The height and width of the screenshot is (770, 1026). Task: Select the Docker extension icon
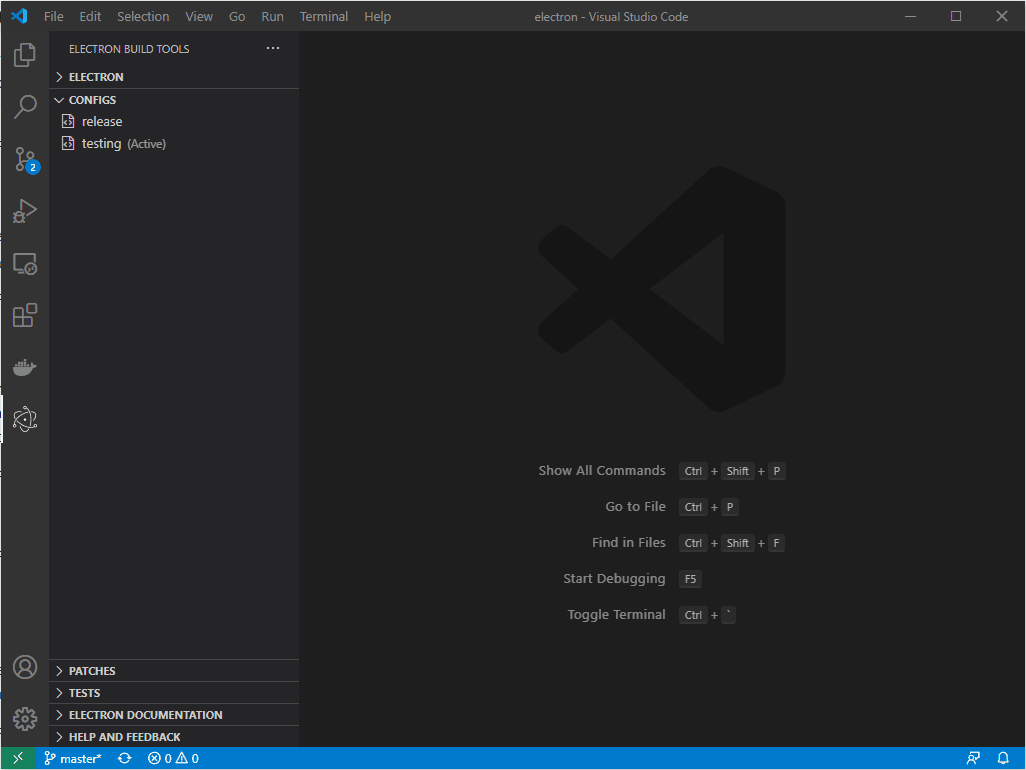(x=24, y=367)
